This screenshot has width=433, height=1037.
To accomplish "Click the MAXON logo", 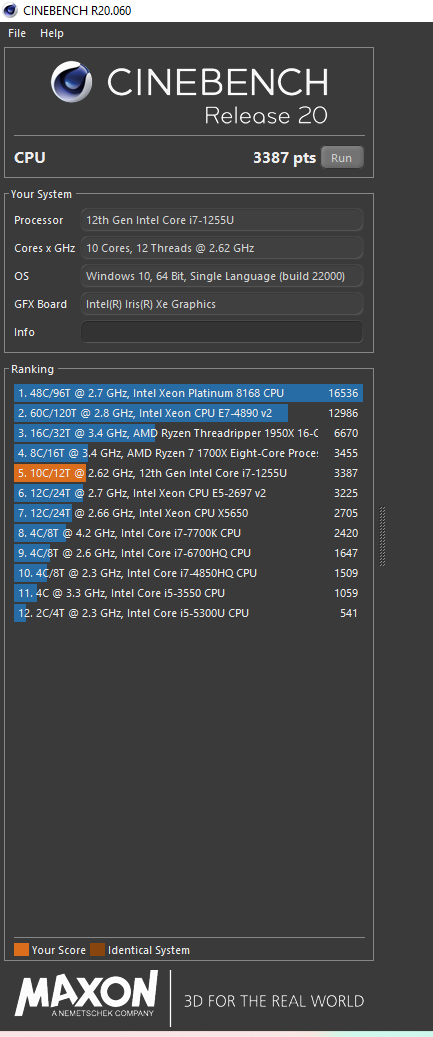I will tap(87, 993).
